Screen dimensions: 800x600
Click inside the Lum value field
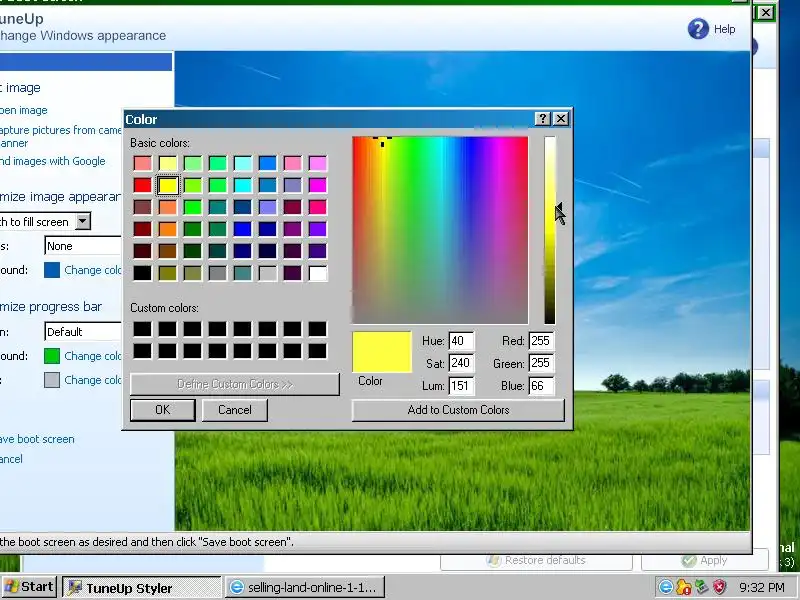461,385
